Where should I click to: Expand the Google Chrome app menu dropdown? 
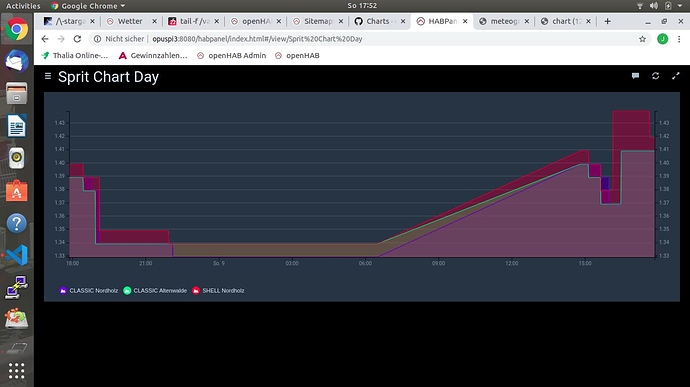88,6
